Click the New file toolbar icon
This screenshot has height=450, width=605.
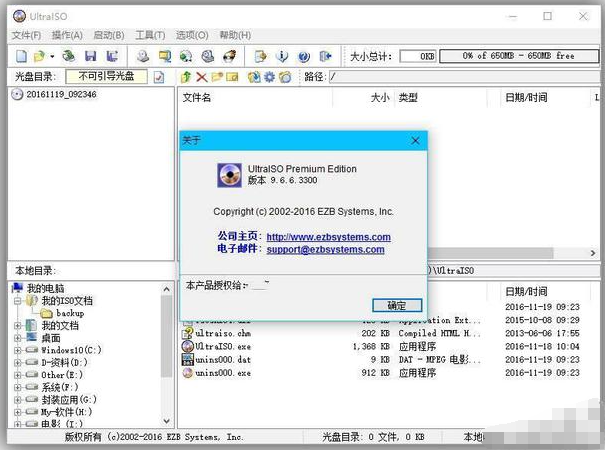(21, 56)
